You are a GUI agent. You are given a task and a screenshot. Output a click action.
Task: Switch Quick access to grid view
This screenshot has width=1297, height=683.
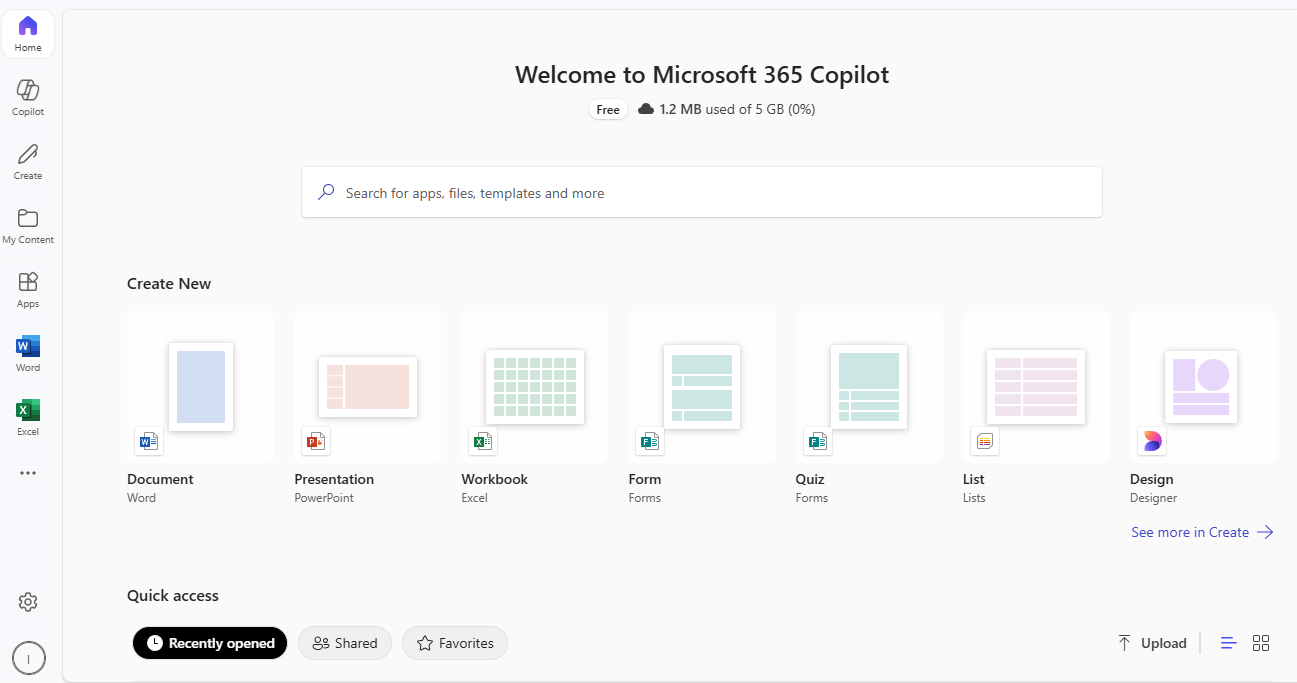click(1261, 643)
